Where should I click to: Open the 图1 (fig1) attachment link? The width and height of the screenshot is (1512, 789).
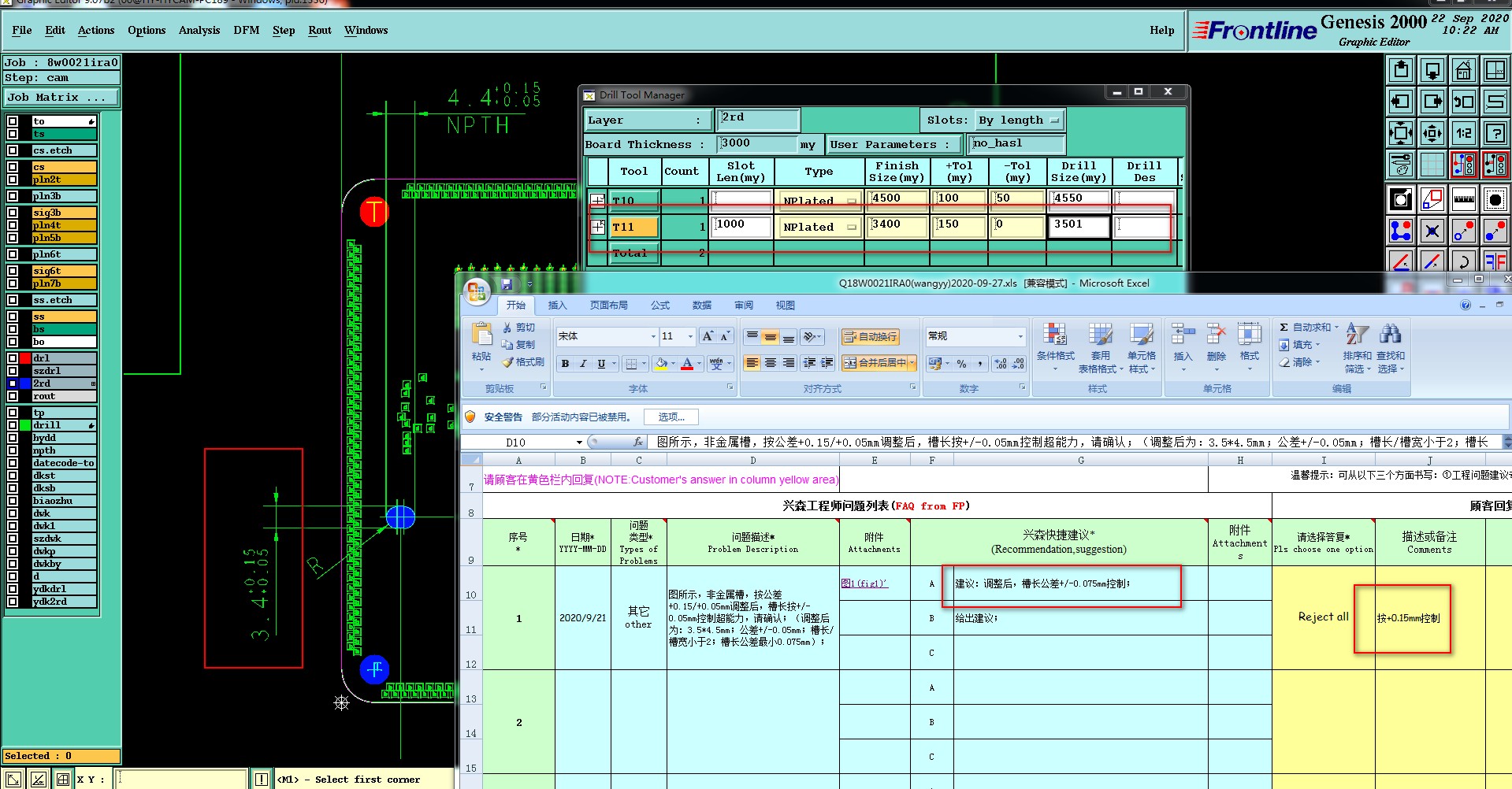click(864, 583)
